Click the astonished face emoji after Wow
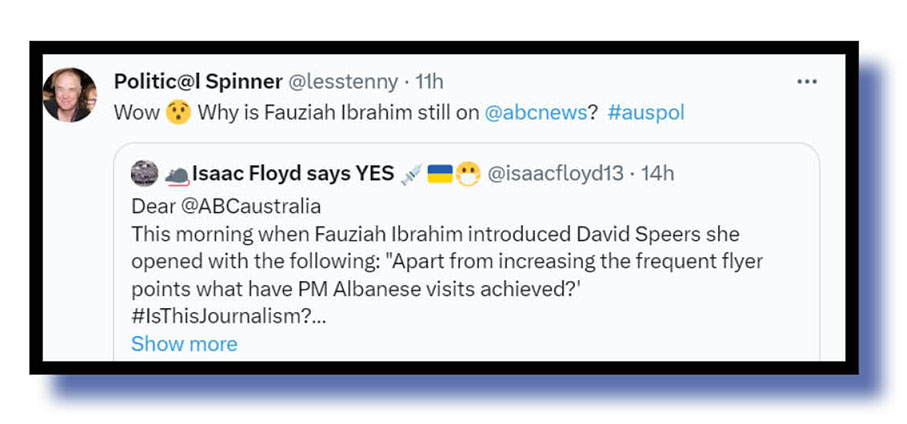Screen dimensions: 907x424 coord(178,112)
